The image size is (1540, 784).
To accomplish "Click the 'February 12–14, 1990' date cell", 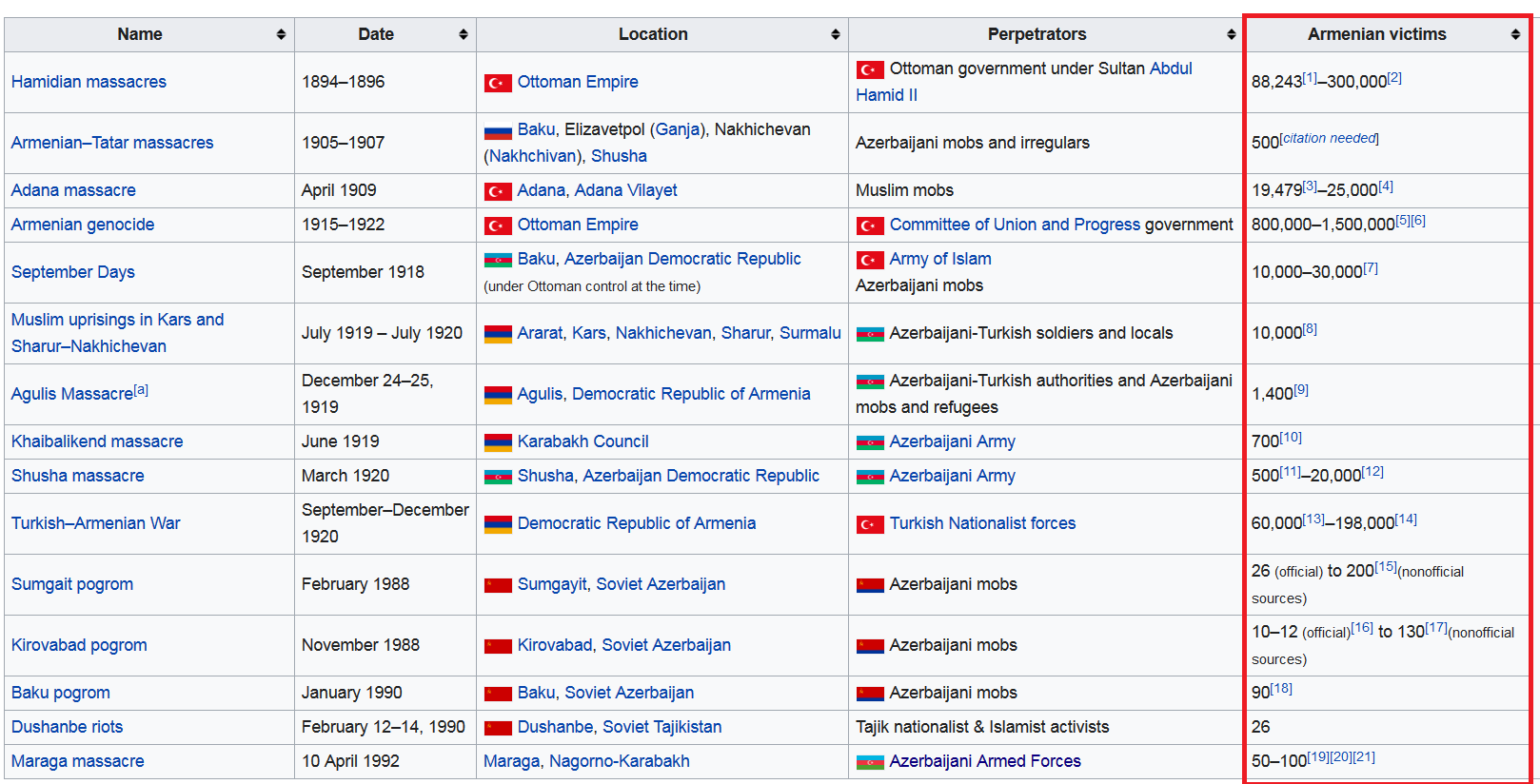I will (x=384, y=727).
